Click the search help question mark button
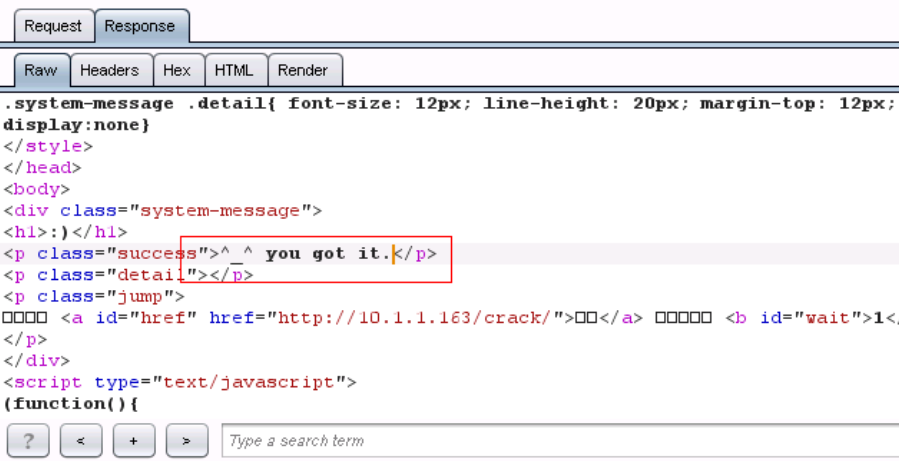This screenshot has width=899, height=461. coord(28,441)
